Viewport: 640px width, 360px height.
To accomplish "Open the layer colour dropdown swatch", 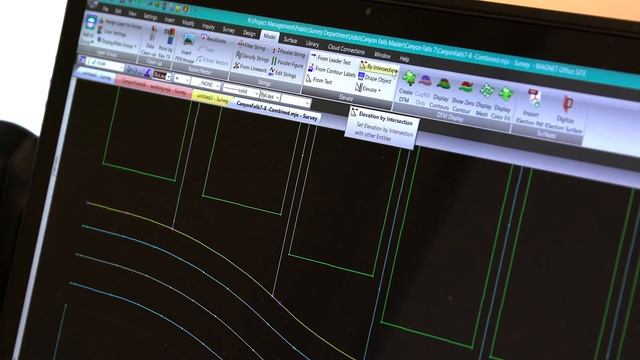I will [161, 75].
